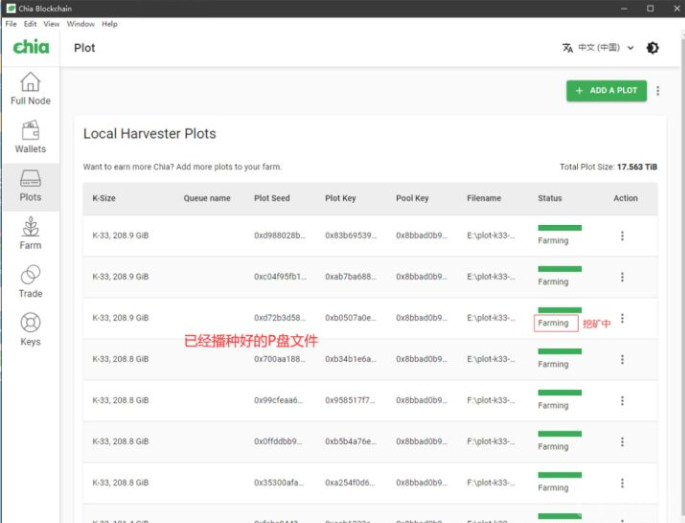Click the Filename column header

point(484,198)
